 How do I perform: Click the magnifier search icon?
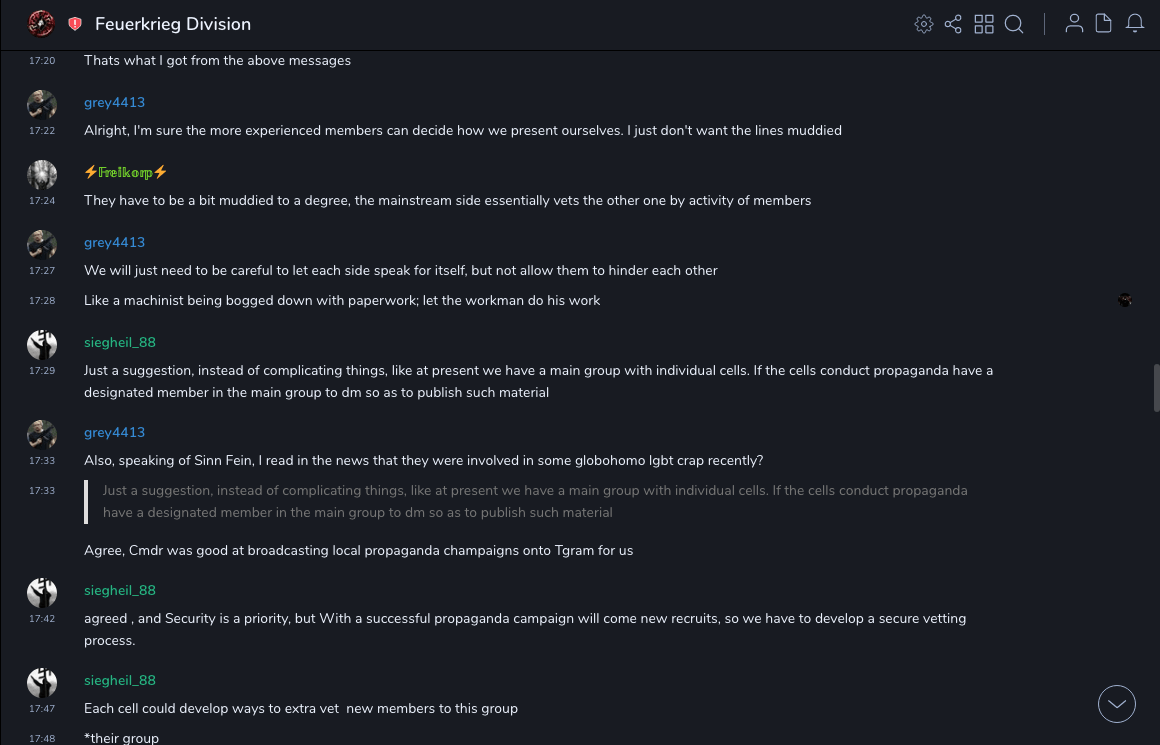coord(1014,24)
